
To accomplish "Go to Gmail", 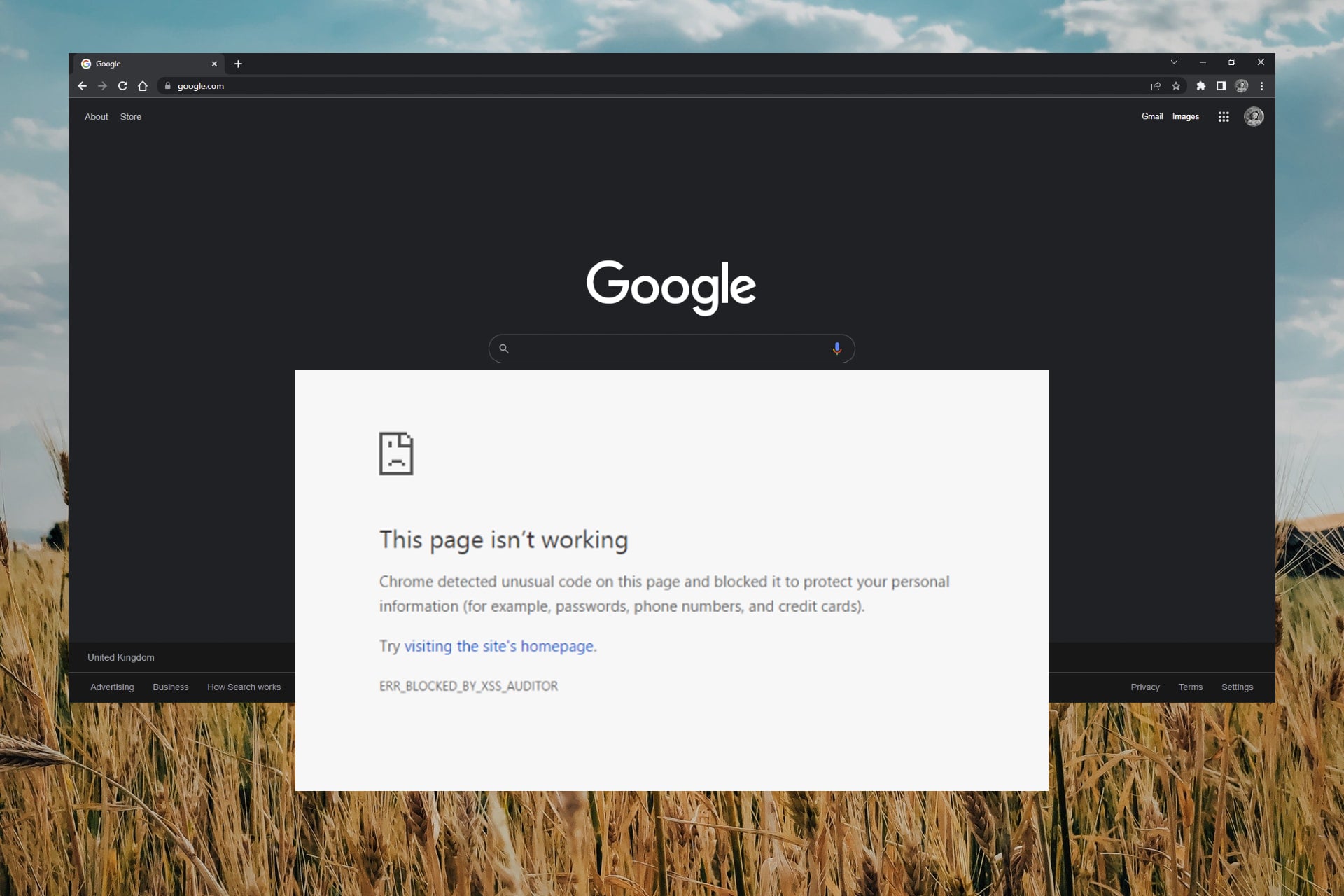I will point(1152,117).
